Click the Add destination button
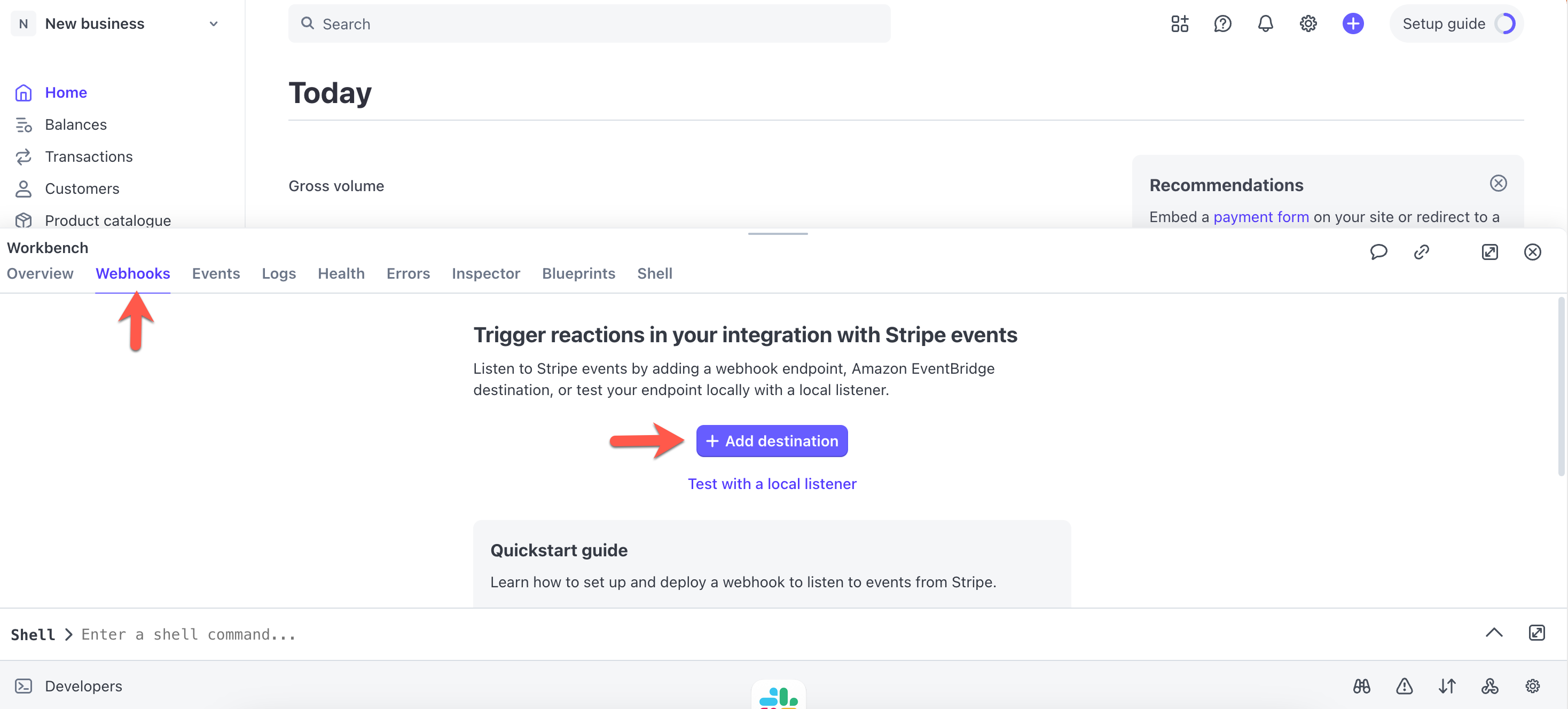Image resolution: width=1568 pixels, height=709 pixels. click(771, 440)
